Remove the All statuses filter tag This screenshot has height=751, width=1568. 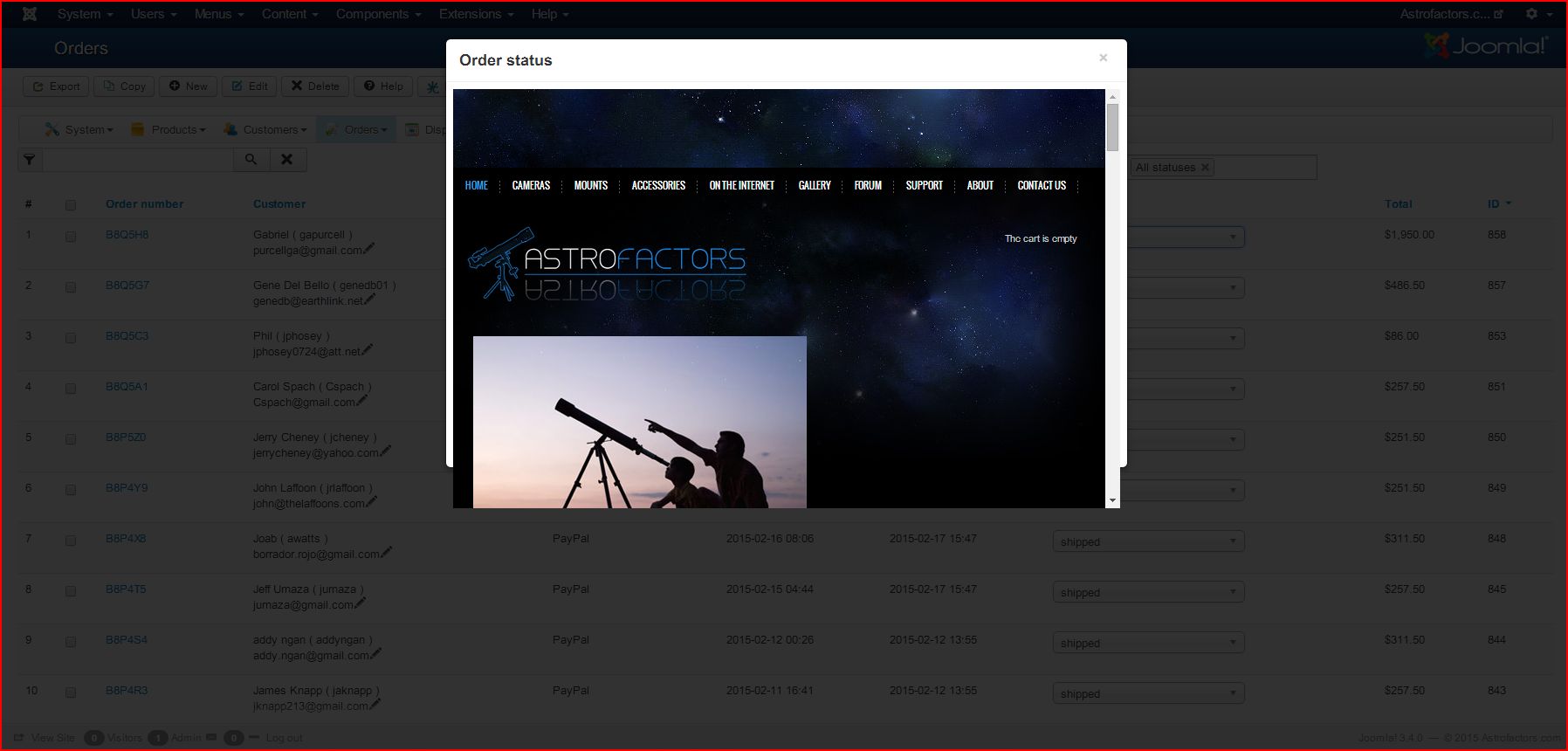click(1206, 167)
